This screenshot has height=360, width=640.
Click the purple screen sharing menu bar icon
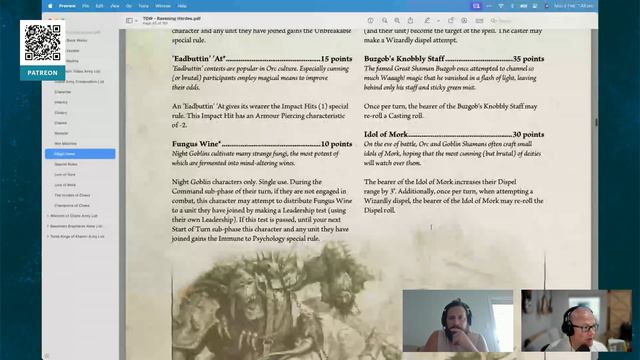pyautogui.click(x=476, y=6)
